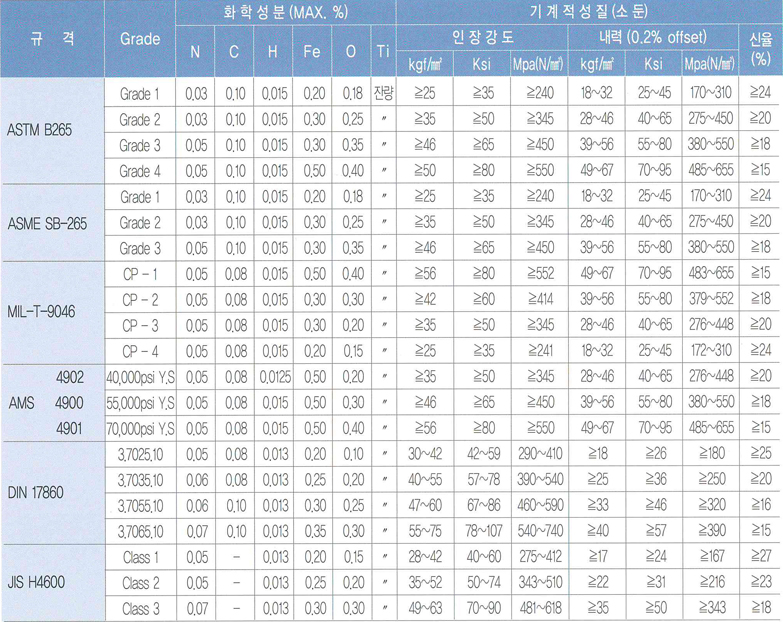The width and height of the screenshot is (783, 622).
Task: Select the 460~590 tensile value
Action: tap(540, 505)
